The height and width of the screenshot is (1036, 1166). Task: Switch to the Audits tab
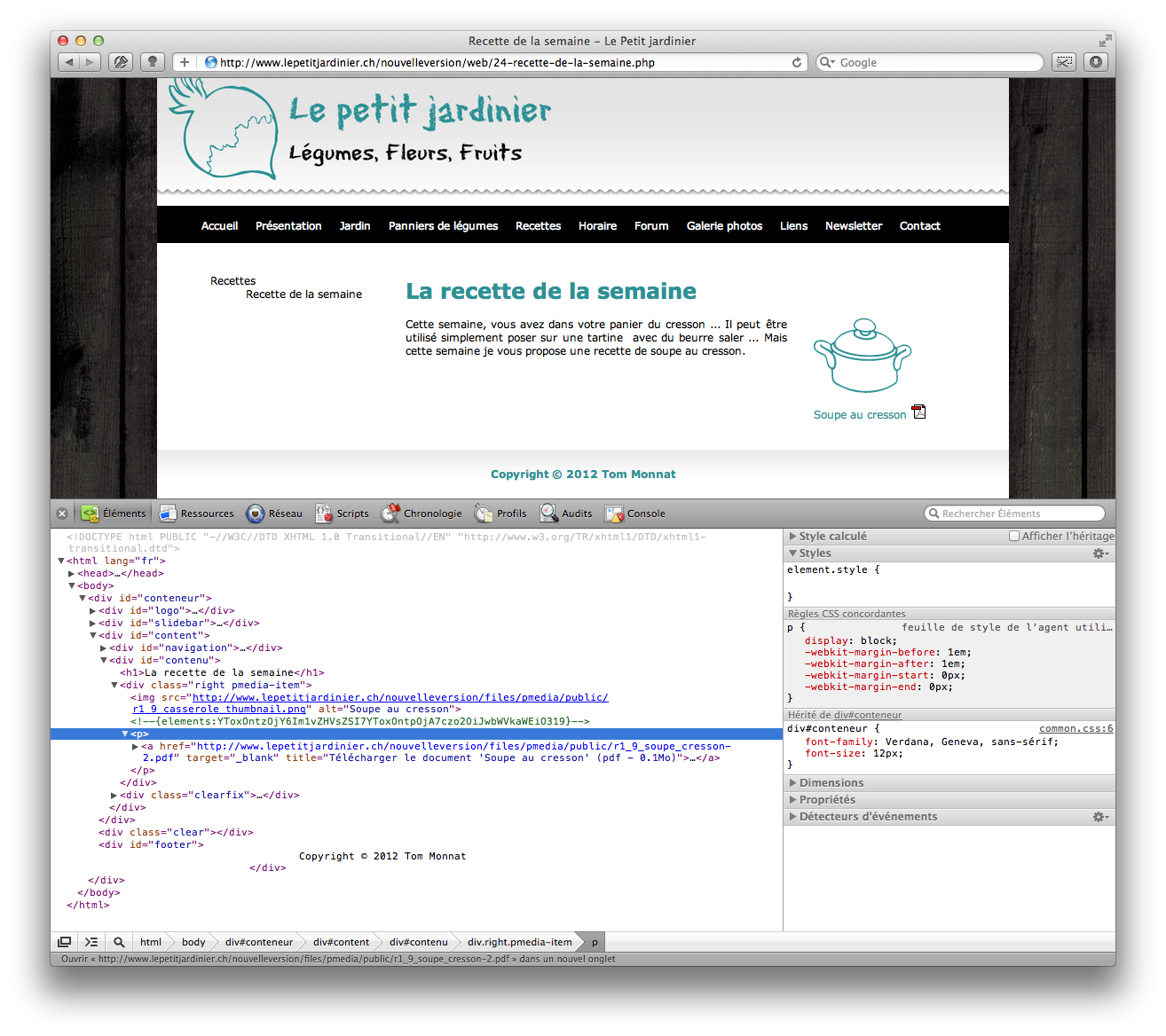(566, 514)
